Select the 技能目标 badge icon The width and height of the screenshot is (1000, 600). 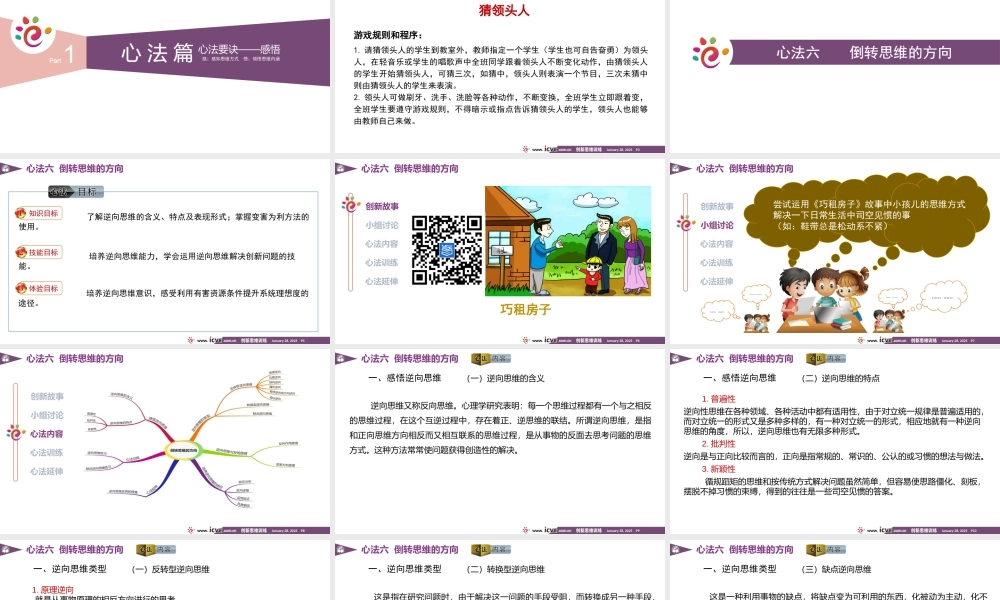click(x=21, y=252)
